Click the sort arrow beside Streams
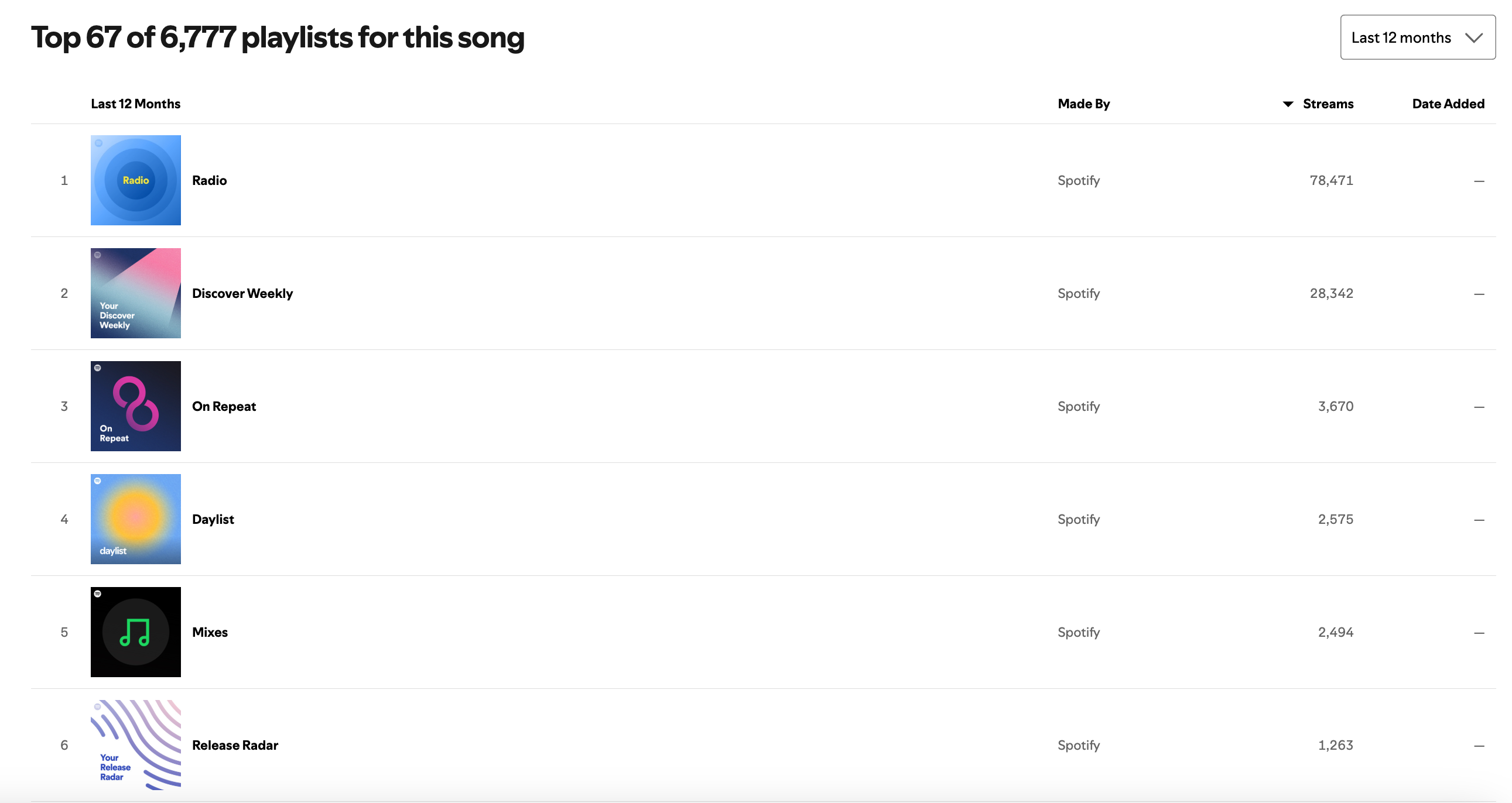 click(x=1288, y=104)
